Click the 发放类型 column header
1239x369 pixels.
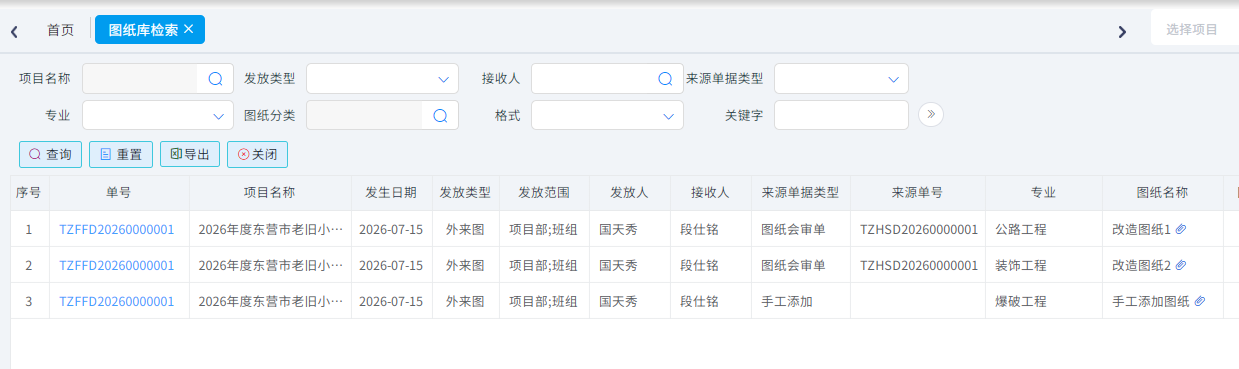(x=465, y=193)
